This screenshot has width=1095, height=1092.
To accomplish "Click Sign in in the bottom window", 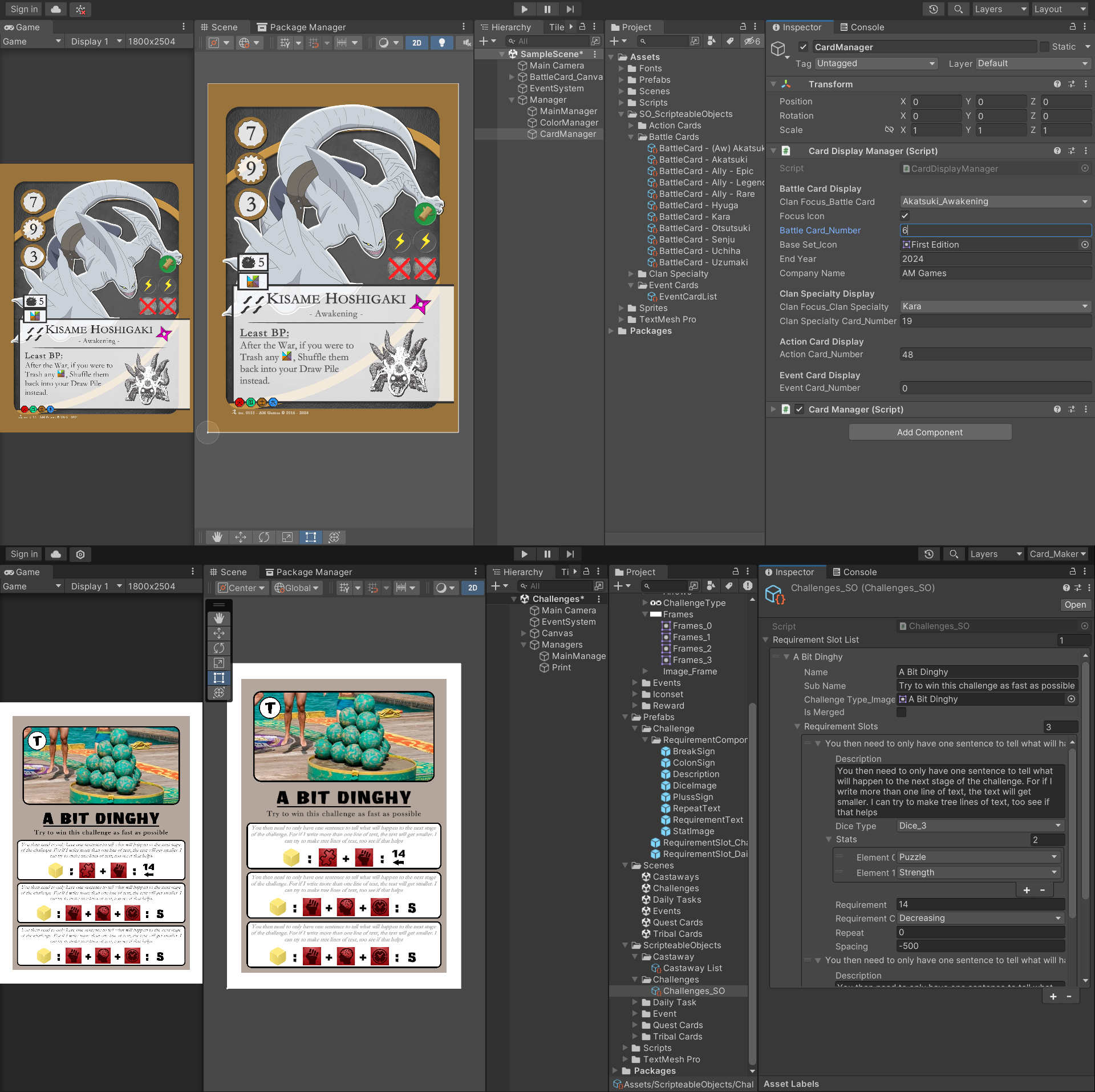I will click(x=24, y=554).
